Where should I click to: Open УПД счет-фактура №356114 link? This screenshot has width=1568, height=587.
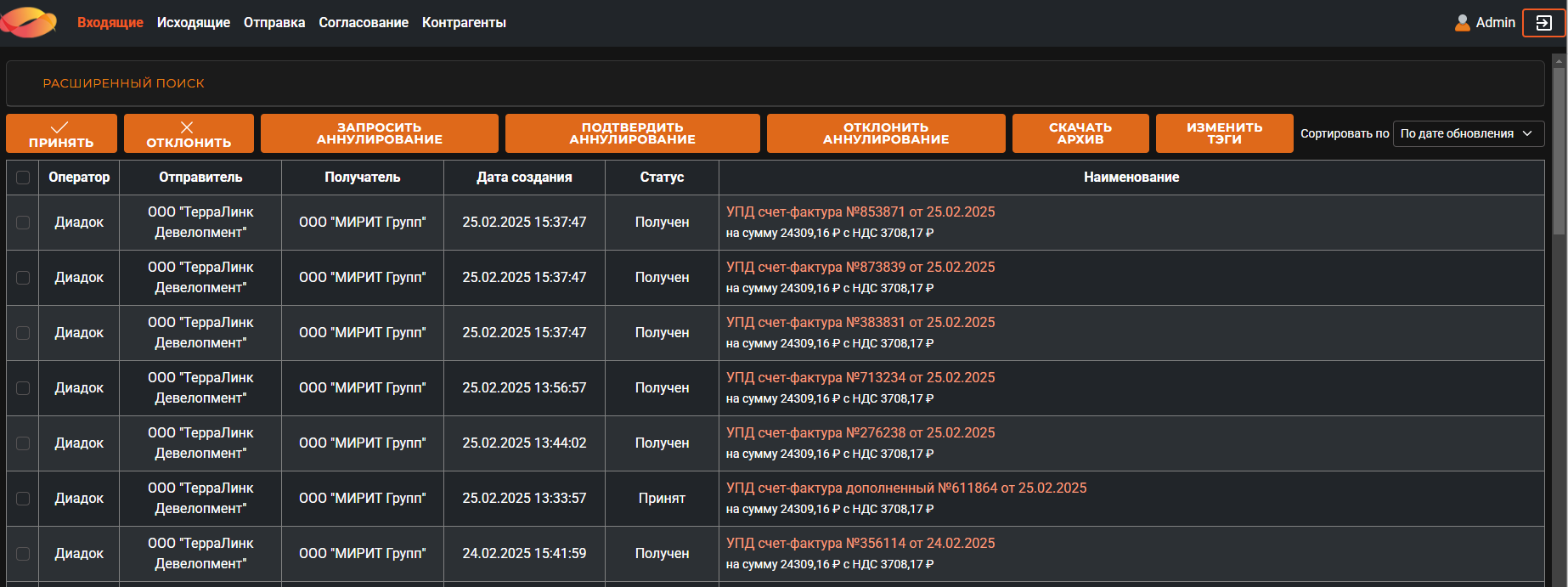(x=860, y=543)
